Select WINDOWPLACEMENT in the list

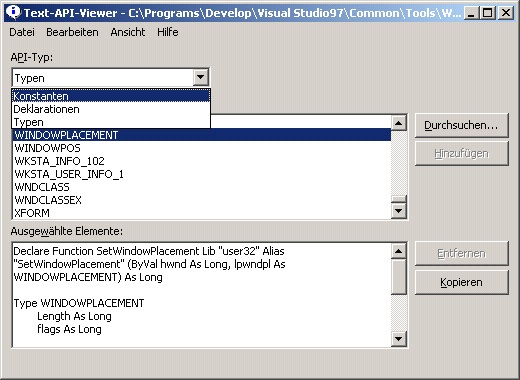tap(202, 135)
